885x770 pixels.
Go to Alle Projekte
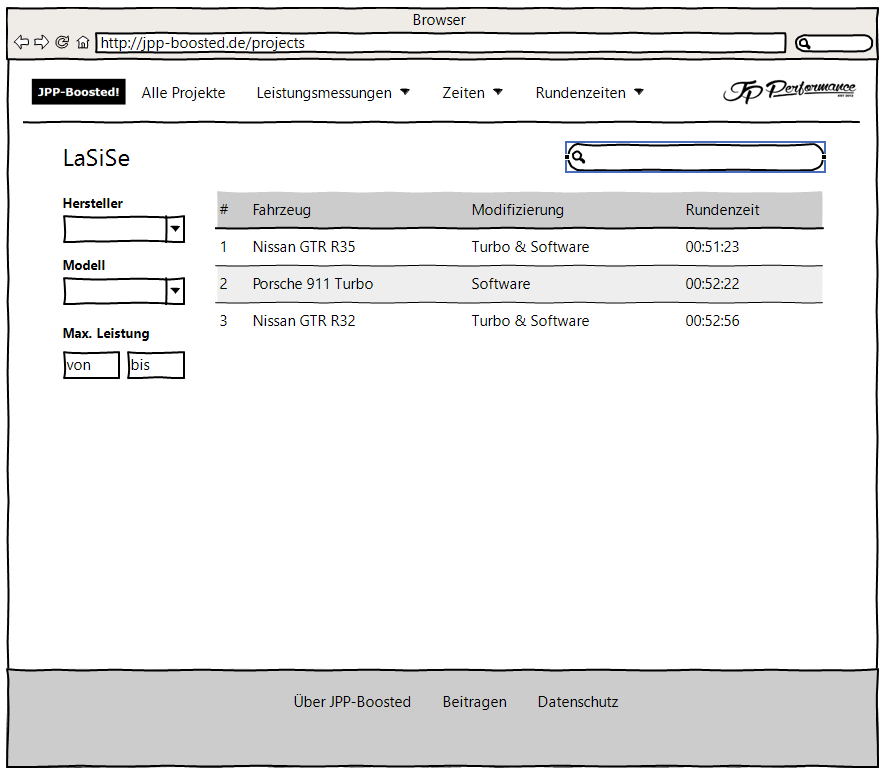click(x=183, y=93)
